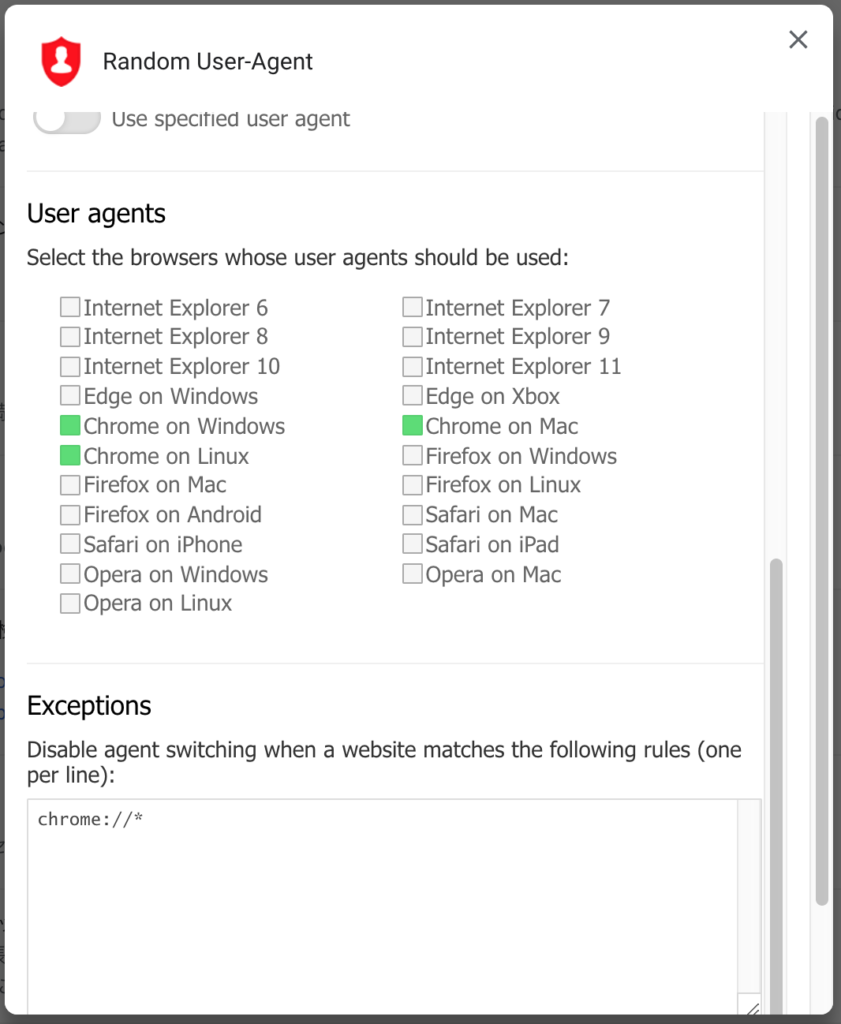Check Internet Explorer 6 option
Viewport: 841px width, 1024px height.
(x=70, y=307)
